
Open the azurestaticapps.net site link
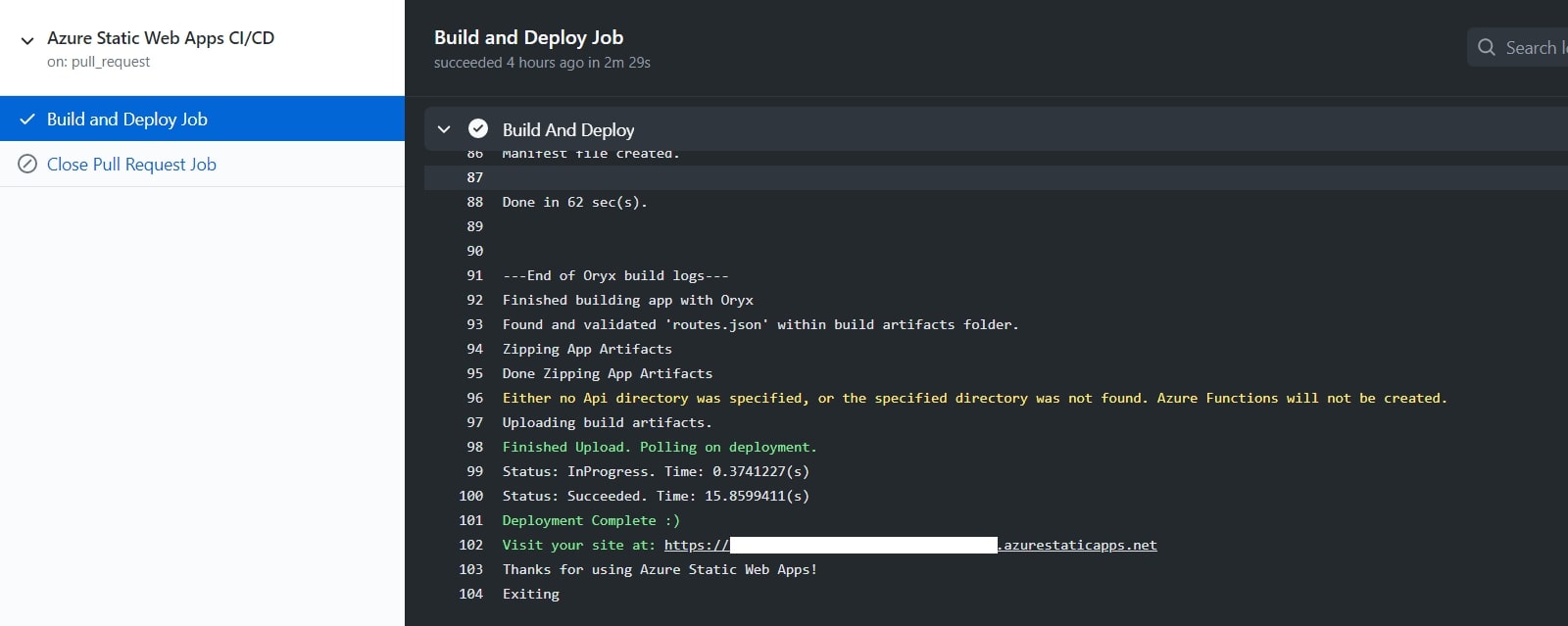click(x=910, y=545)
